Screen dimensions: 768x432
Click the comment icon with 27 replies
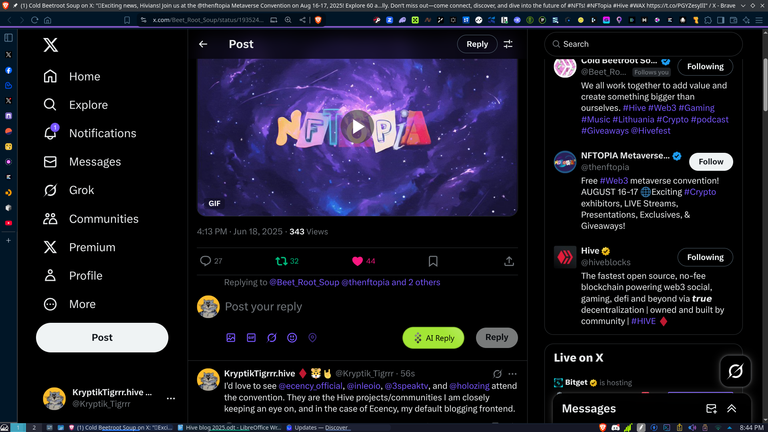211,261
